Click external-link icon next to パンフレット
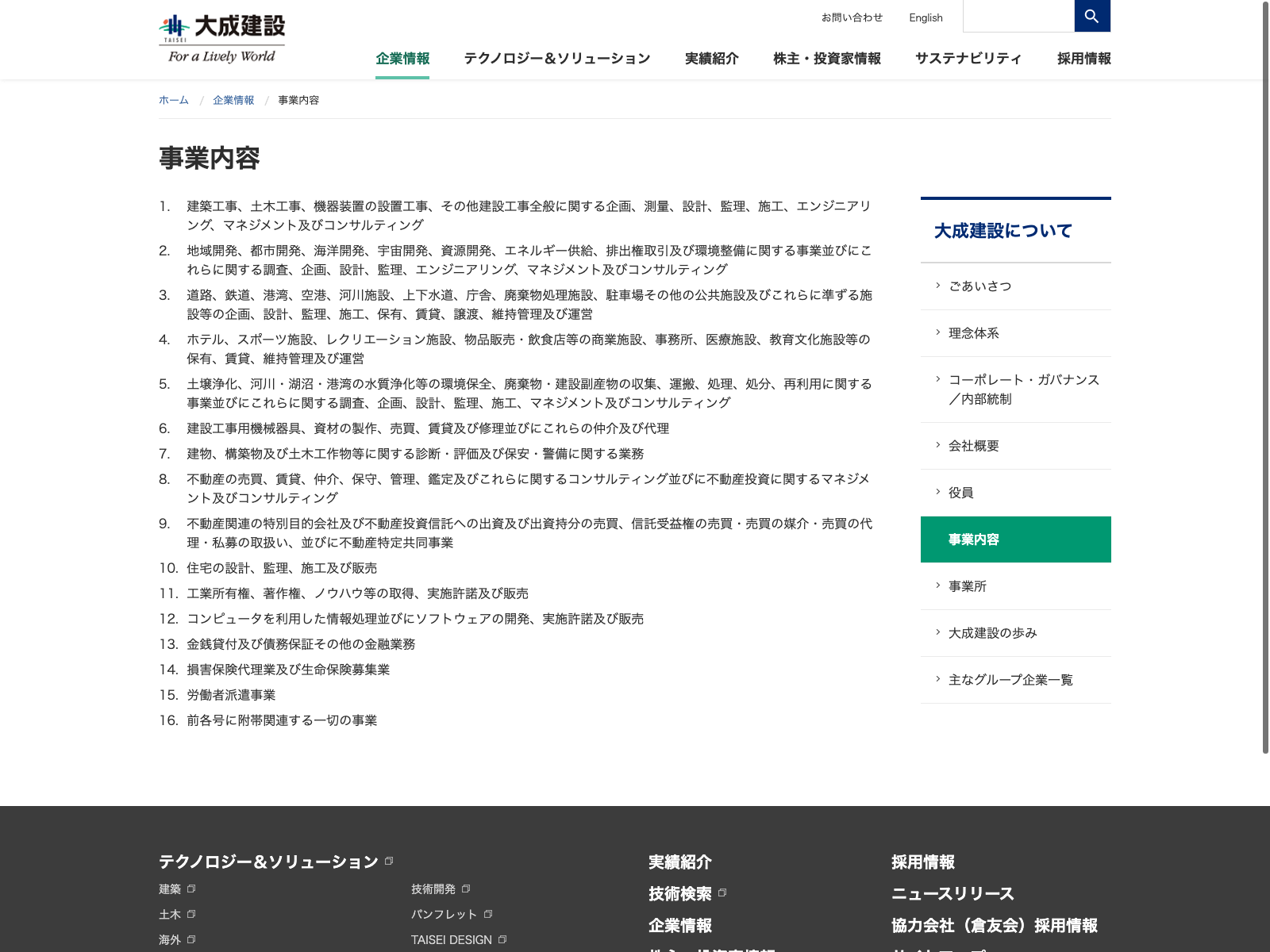 (488, 915)
